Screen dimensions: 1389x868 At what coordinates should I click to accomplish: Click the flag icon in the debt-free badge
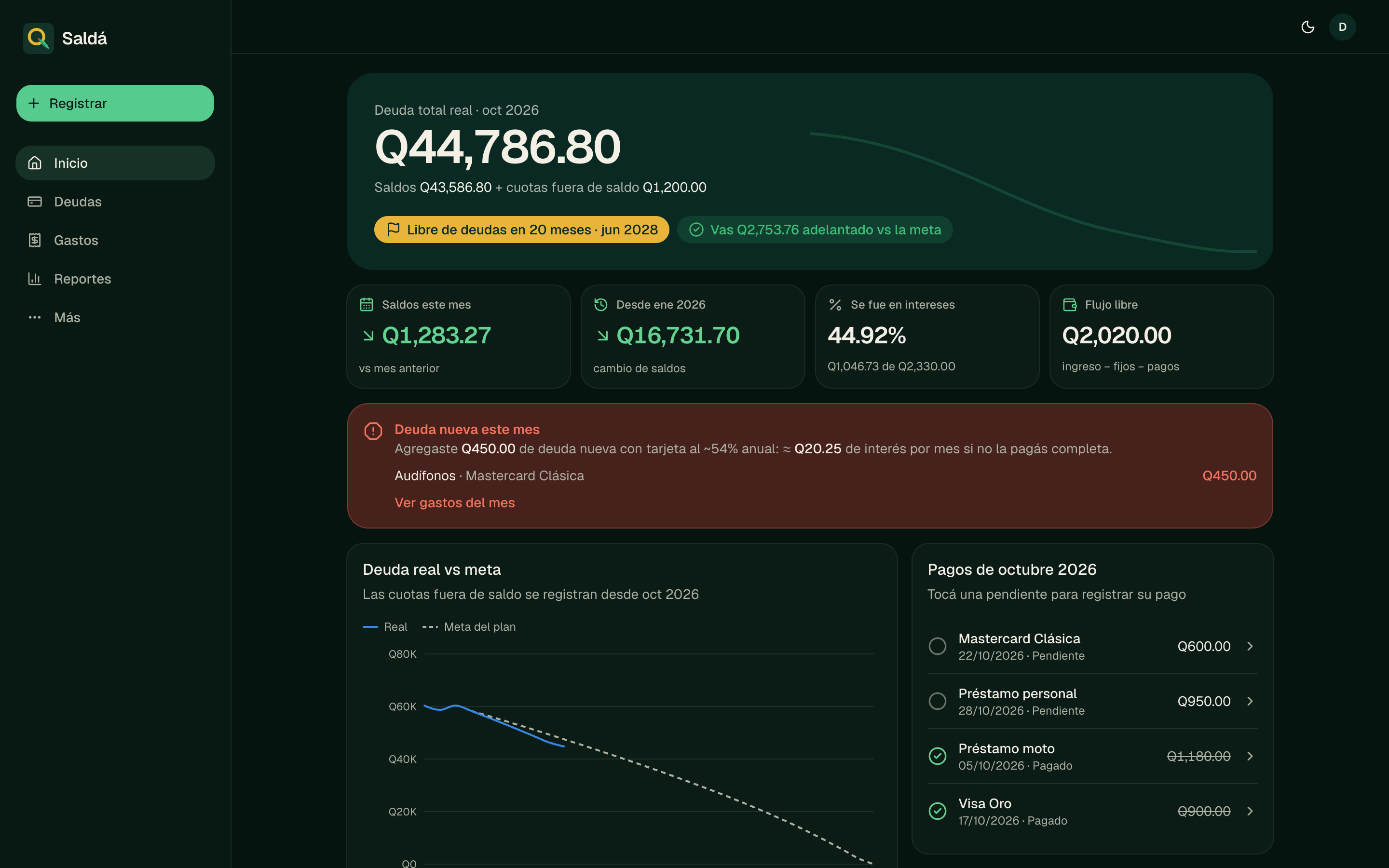point(393,230)
